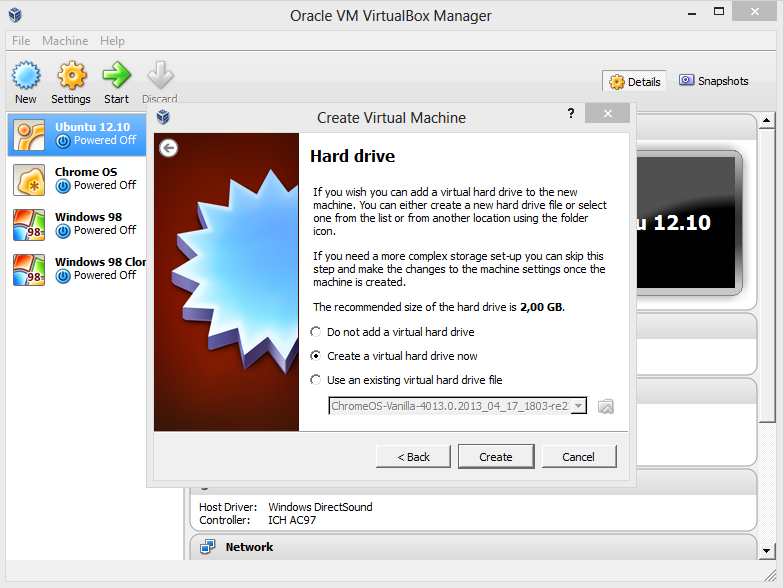Image resolution: width=784 pixels, height=588 pixels.
Task: Click the Windows 98 Clone machine icon
Action: point(28,270)
